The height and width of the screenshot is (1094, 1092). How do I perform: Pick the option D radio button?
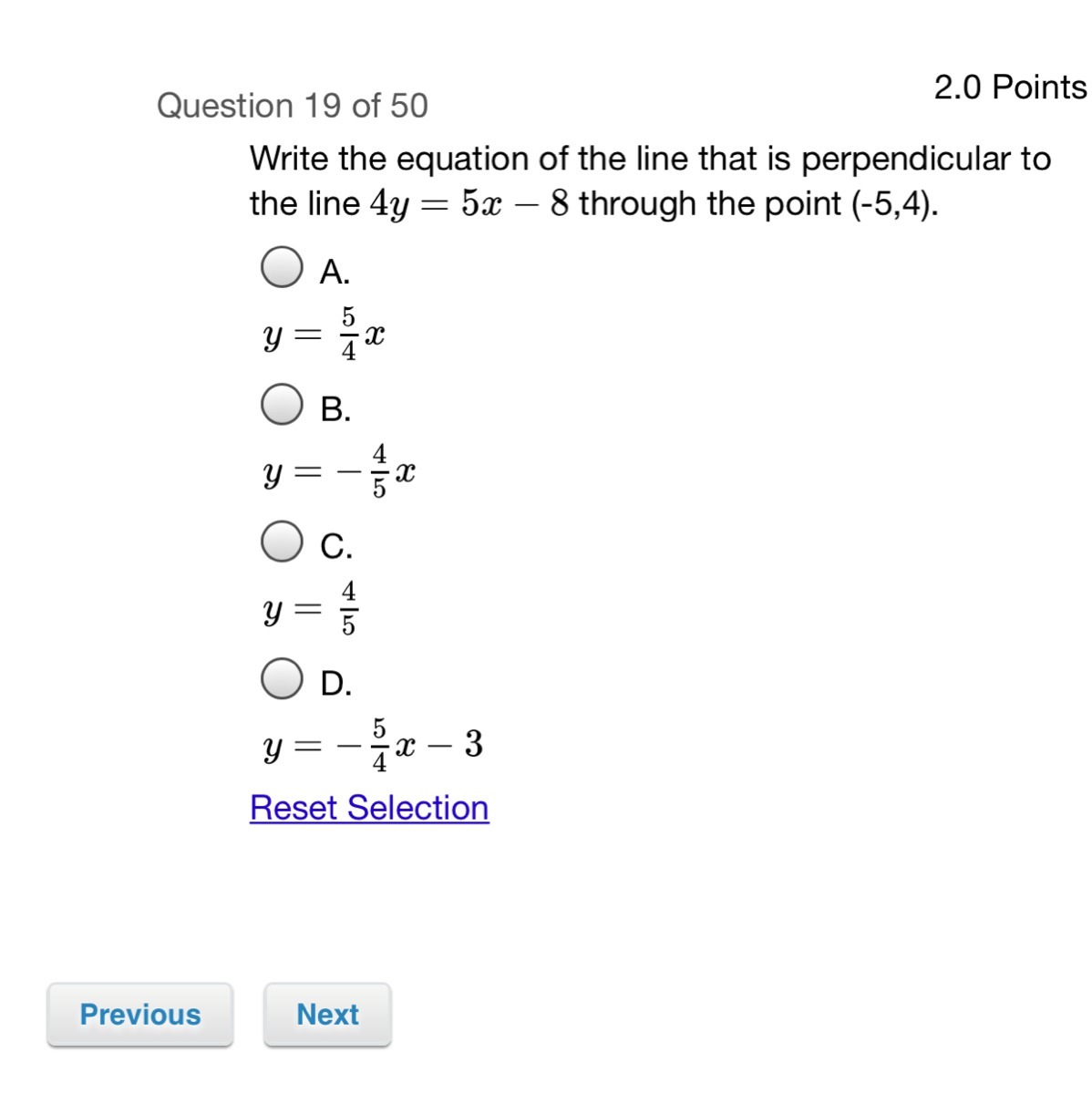(282, 679)
